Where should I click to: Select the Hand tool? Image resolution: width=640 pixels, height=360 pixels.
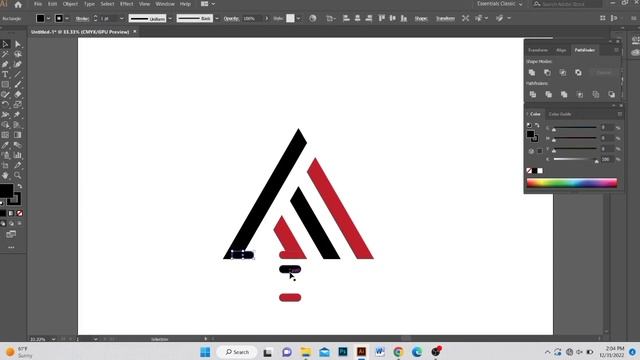[x=5, y=175]
